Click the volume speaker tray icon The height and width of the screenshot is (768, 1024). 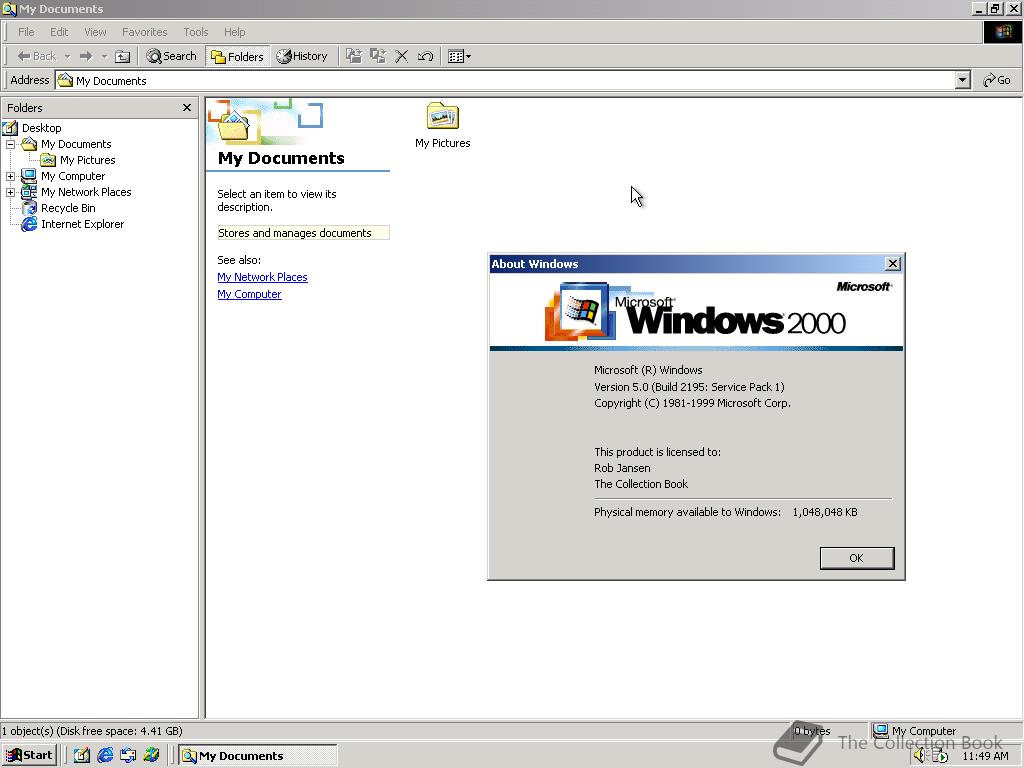[x=920, y=756]
